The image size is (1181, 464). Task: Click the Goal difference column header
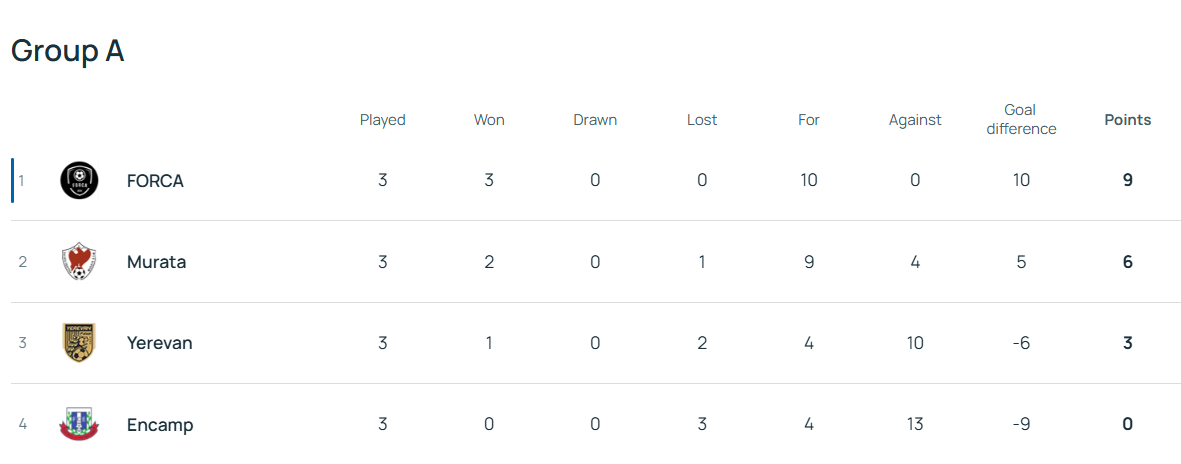(1021, 119)
